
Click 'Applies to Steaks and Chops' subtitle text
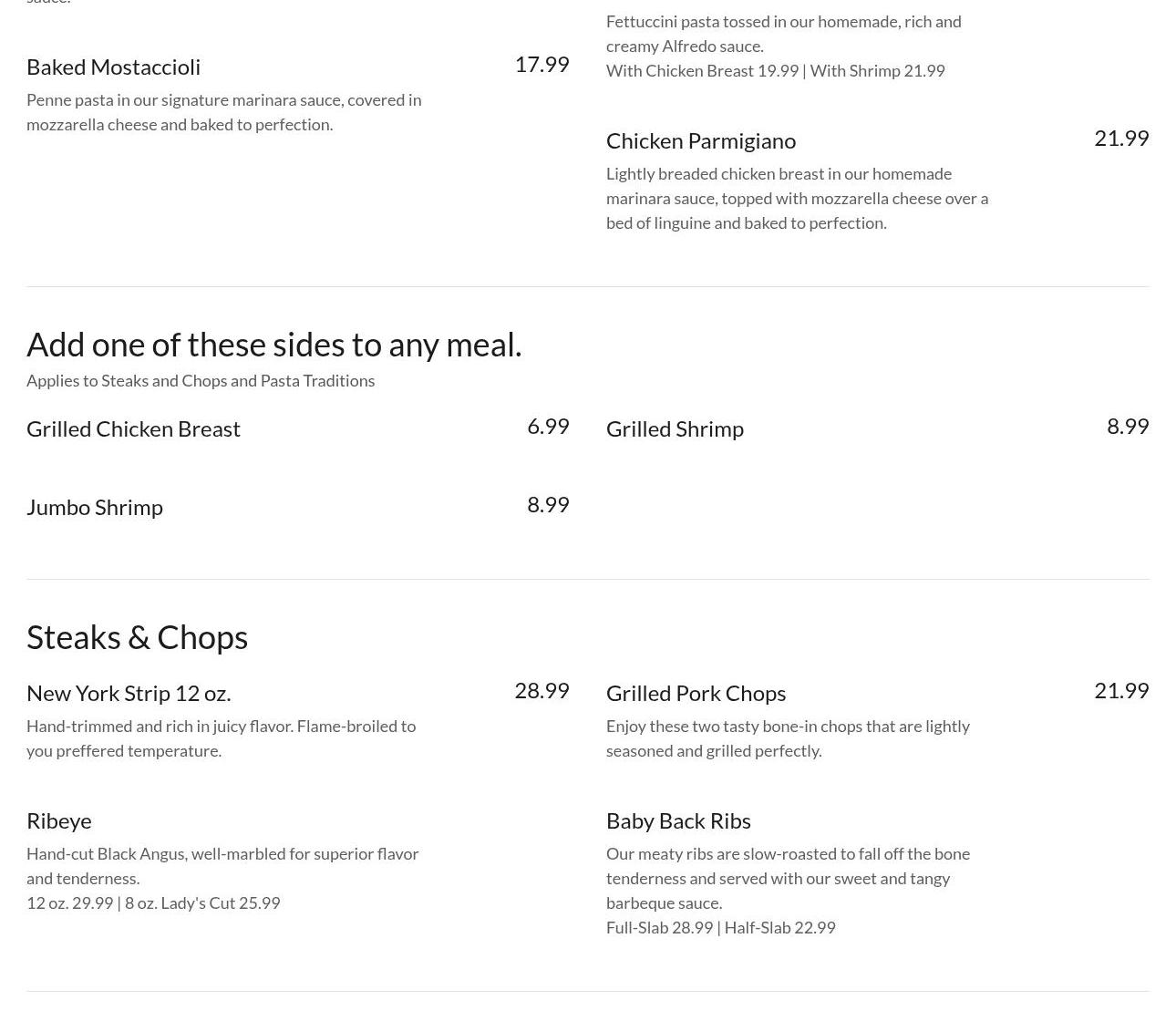tap(201, 380)
